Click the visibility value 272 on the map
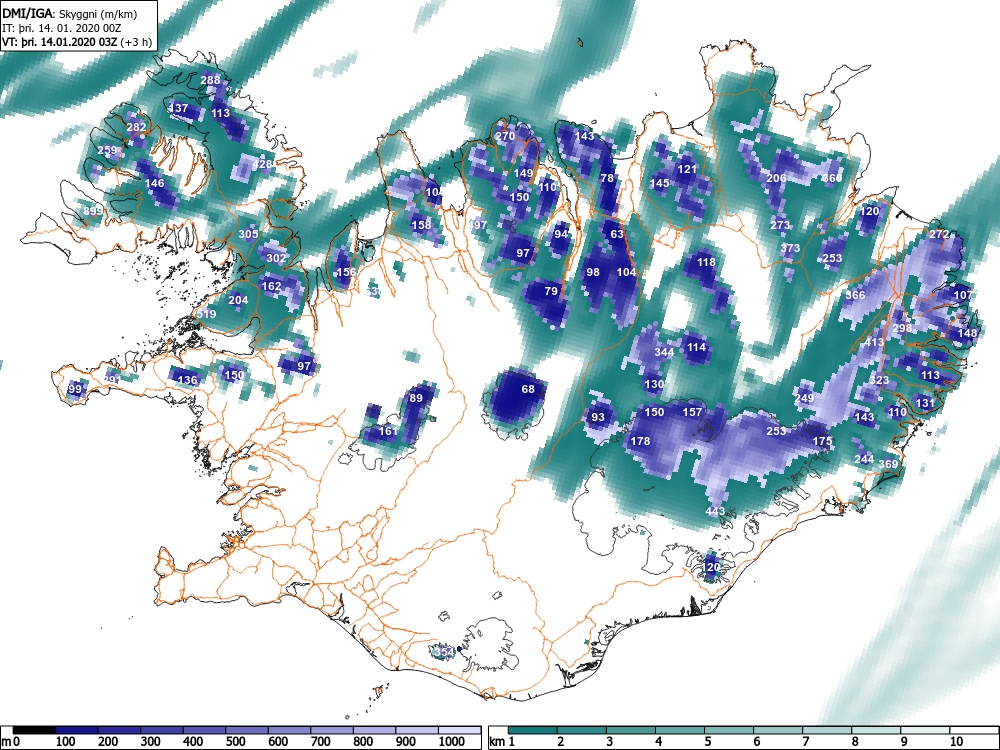Viewport: 1000px width, 750px height. click(939, 234)
